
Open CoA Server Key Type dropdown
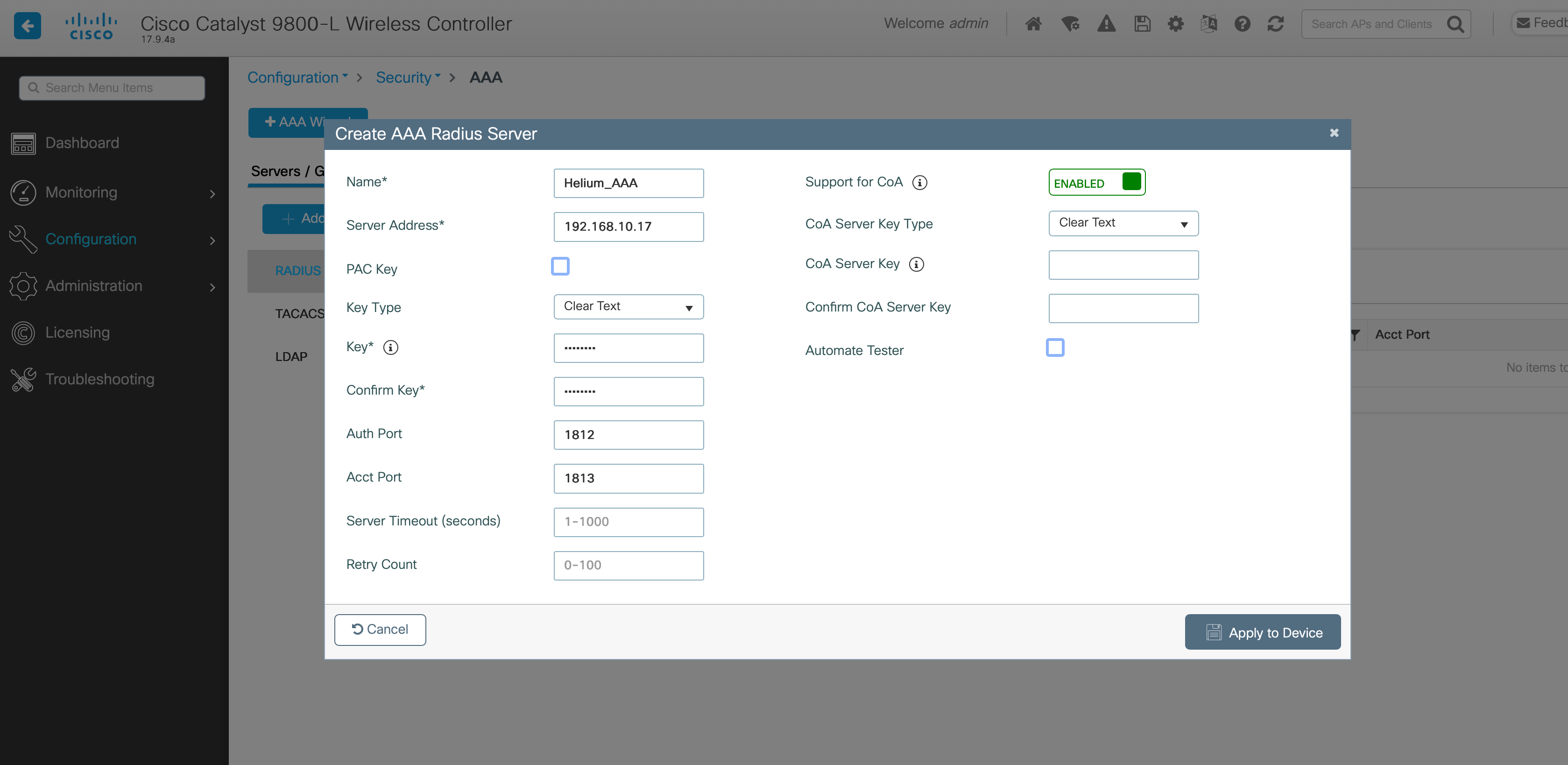(x=1123, y=223)
